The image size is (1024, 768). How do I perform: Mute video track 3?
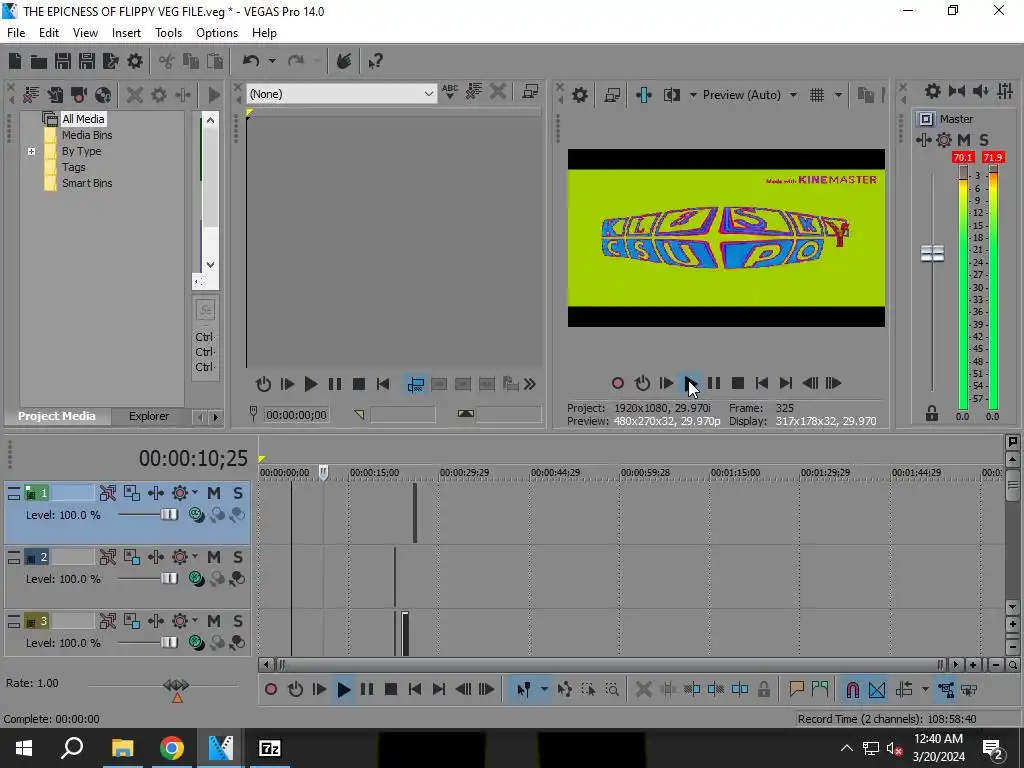[214, 621]
